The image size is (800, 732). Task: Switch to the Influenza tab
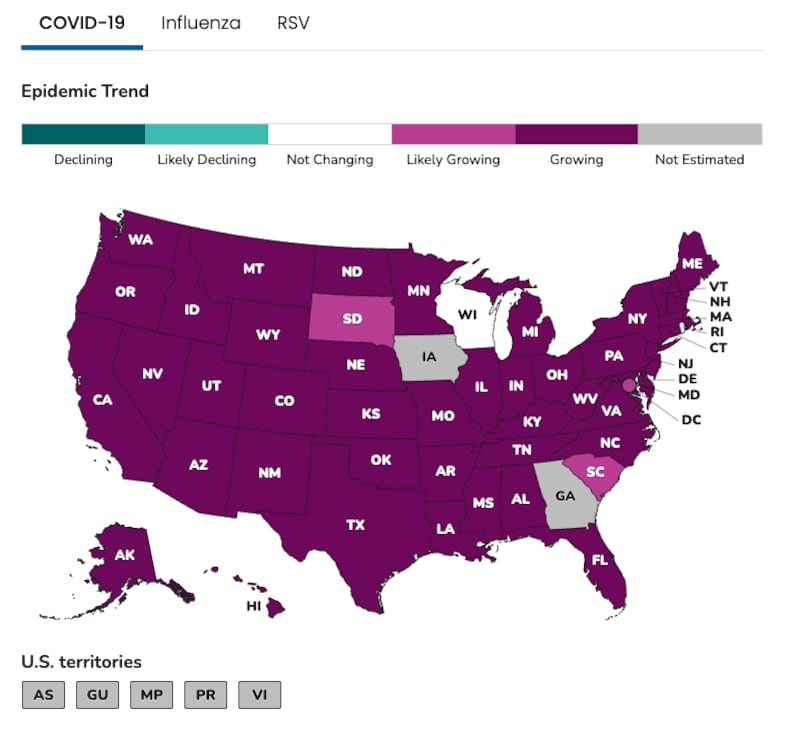pyautogui.click(x=201, y=23)
